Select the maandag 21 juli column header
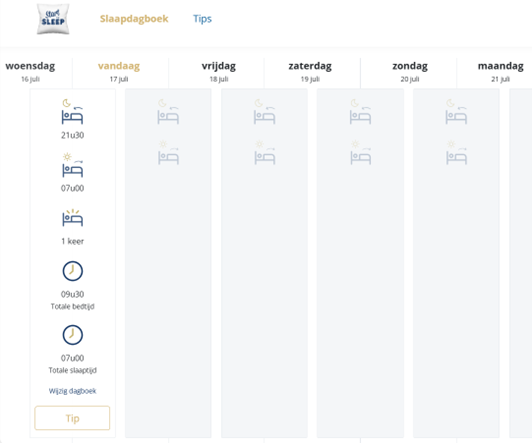This screenshot has width=532, height=443. [500, 72]
